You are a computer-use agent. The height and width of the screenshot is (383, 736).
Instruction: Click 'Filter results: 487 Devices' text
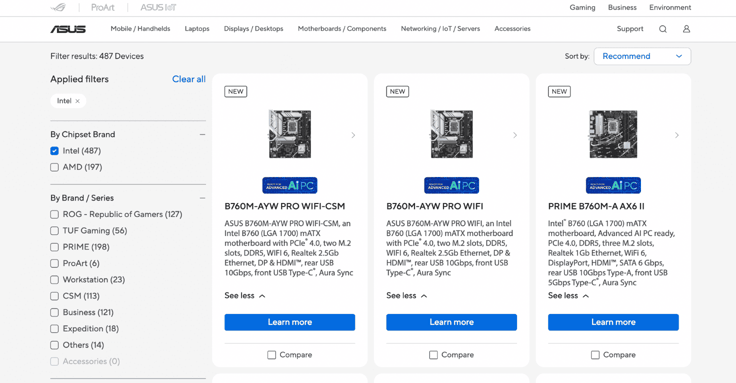pos(97,56)
